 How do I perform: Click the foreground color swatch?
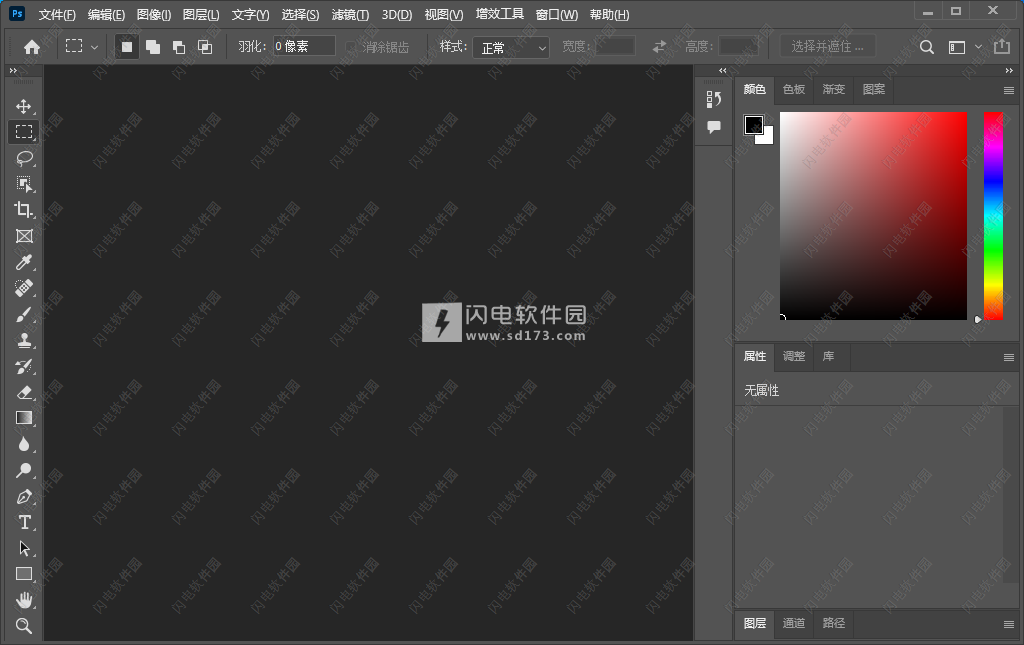click(x=753, y=125)
